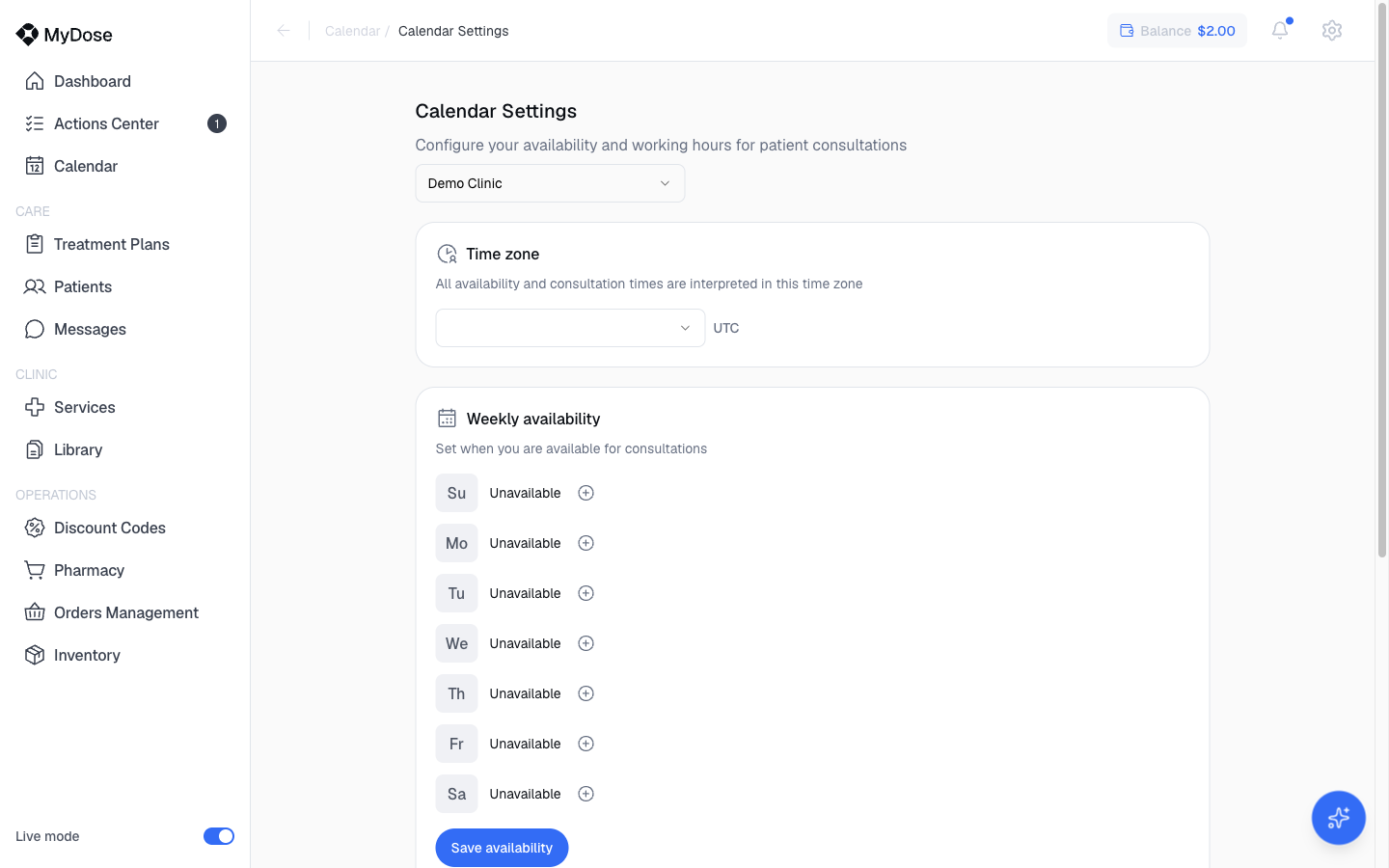Open the Messages chat bubble icon

coord(35,329)
